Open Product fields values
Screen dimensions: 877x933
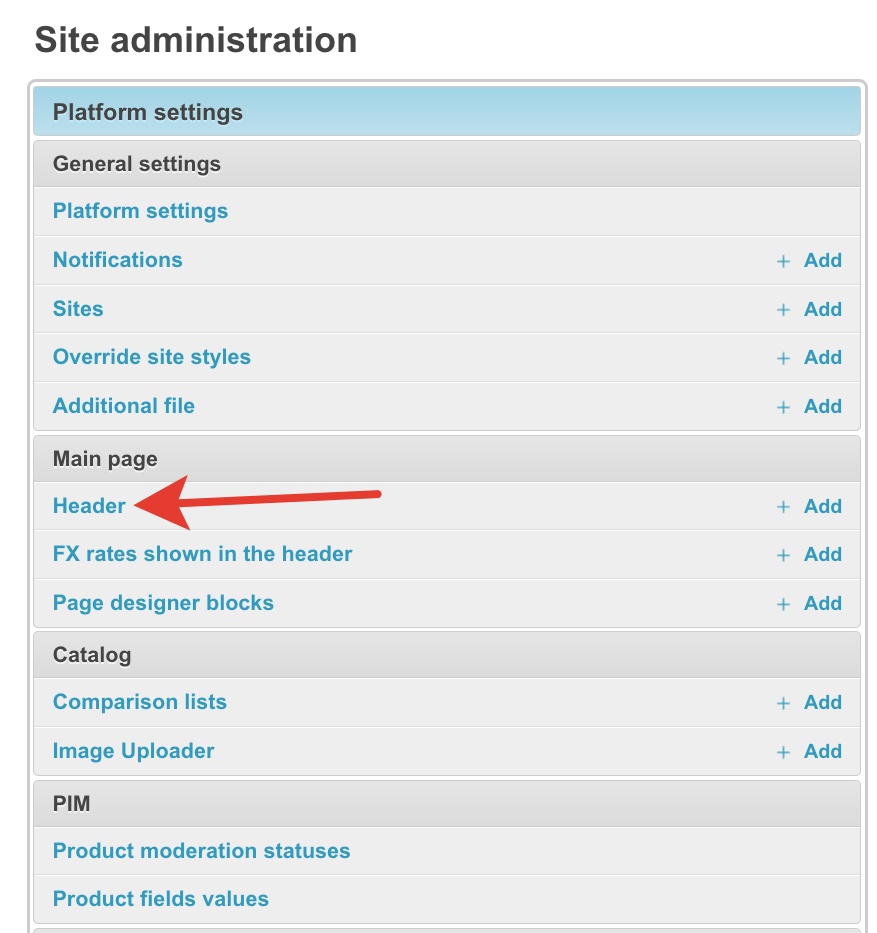[160, 899]
